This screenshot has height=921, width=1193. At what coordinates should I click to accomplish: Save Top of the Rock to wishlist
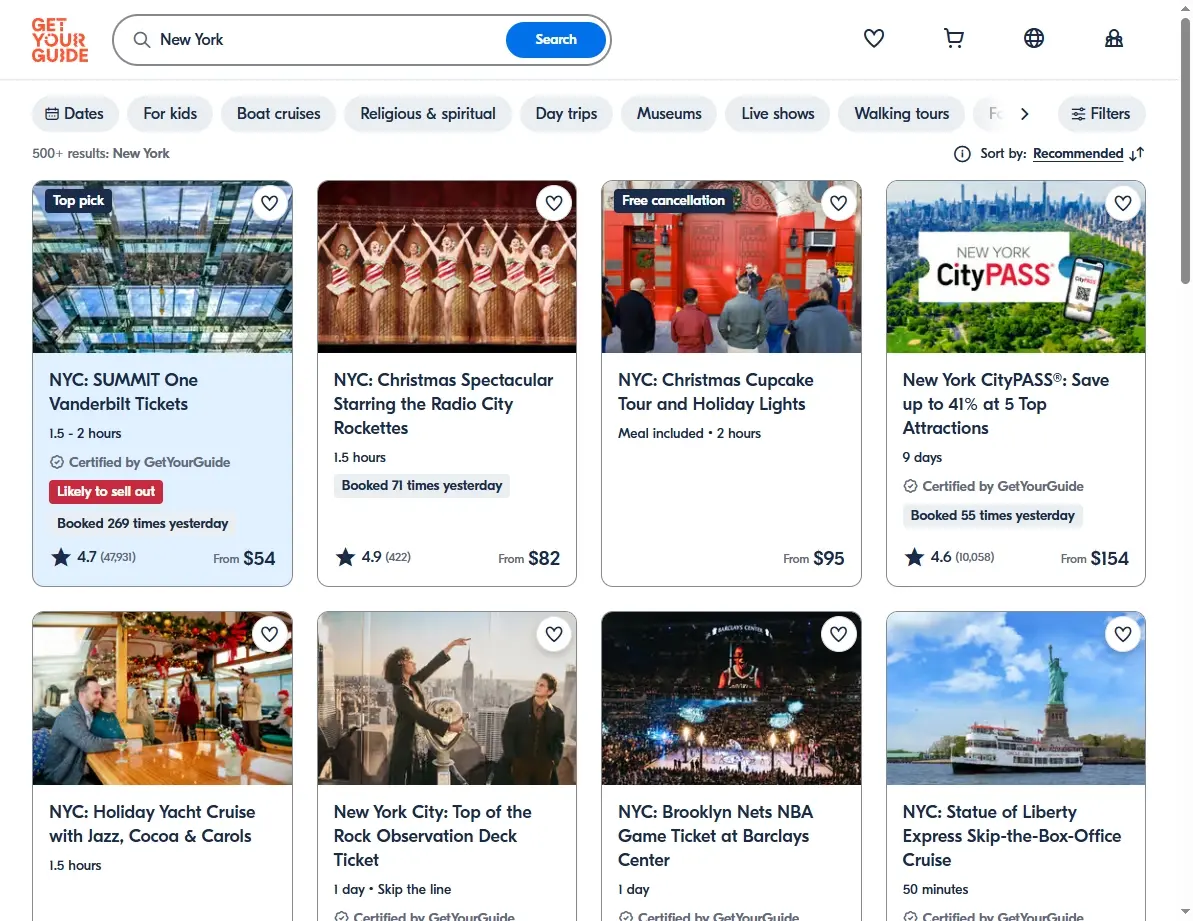pyautogui.click(x=554, y=634)
